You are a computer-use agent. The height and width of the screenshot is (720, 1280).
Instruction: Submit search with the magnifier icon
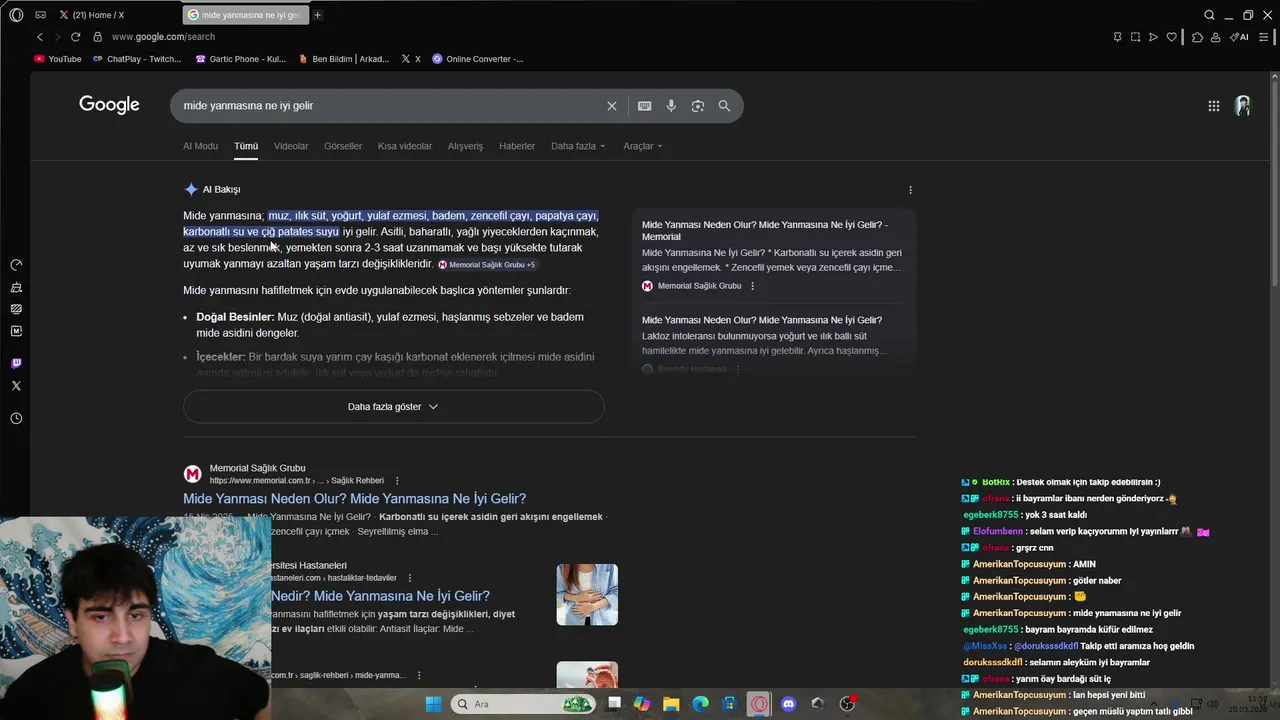coord(724,106)
